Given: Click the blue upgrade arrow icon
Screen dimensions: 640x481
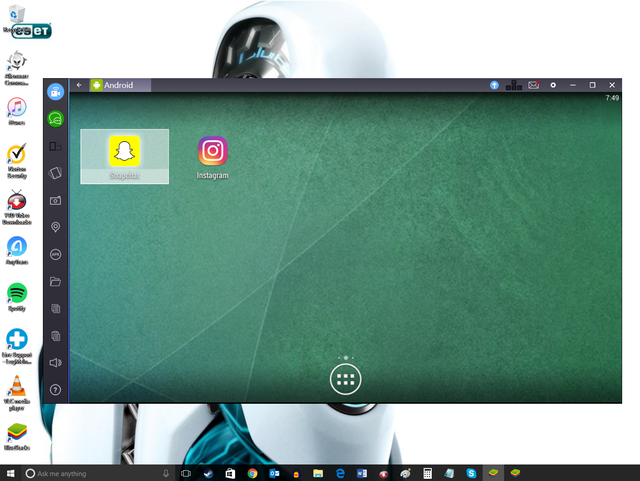Looking at the screenshot, I should (x=494, y=85).
